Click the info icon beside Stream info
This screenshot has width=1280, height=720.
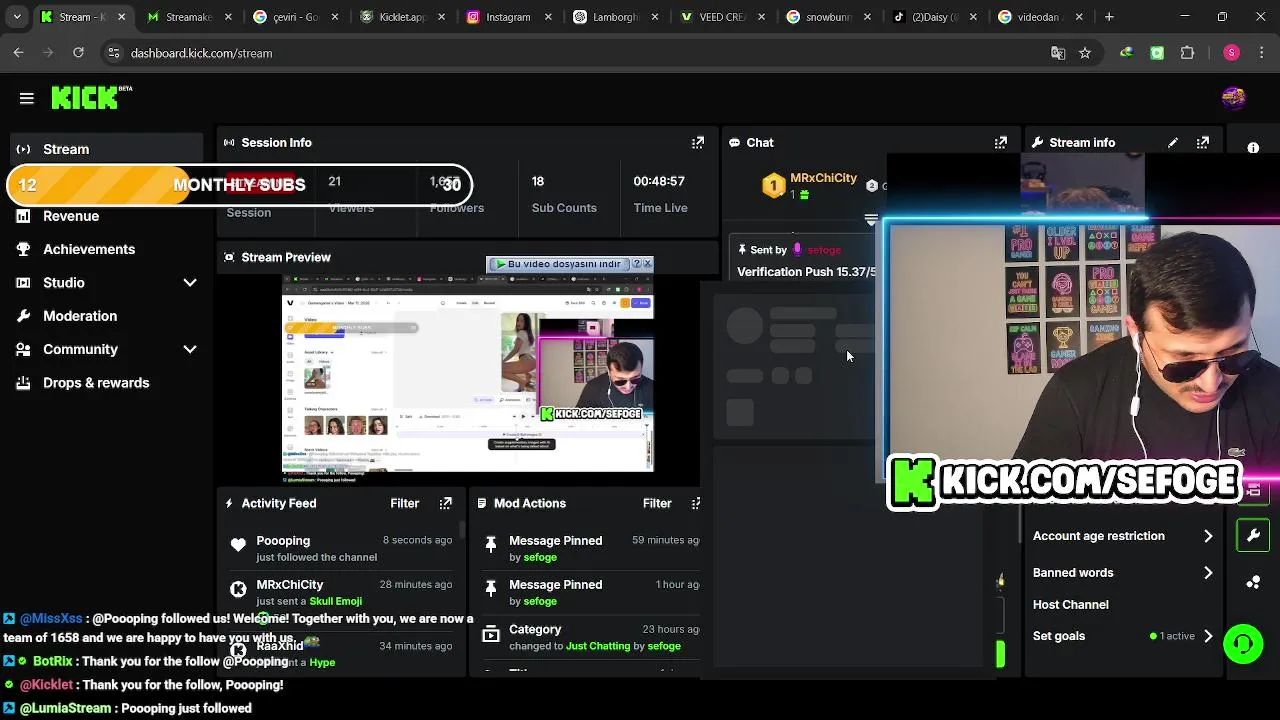click(1253, 148)
